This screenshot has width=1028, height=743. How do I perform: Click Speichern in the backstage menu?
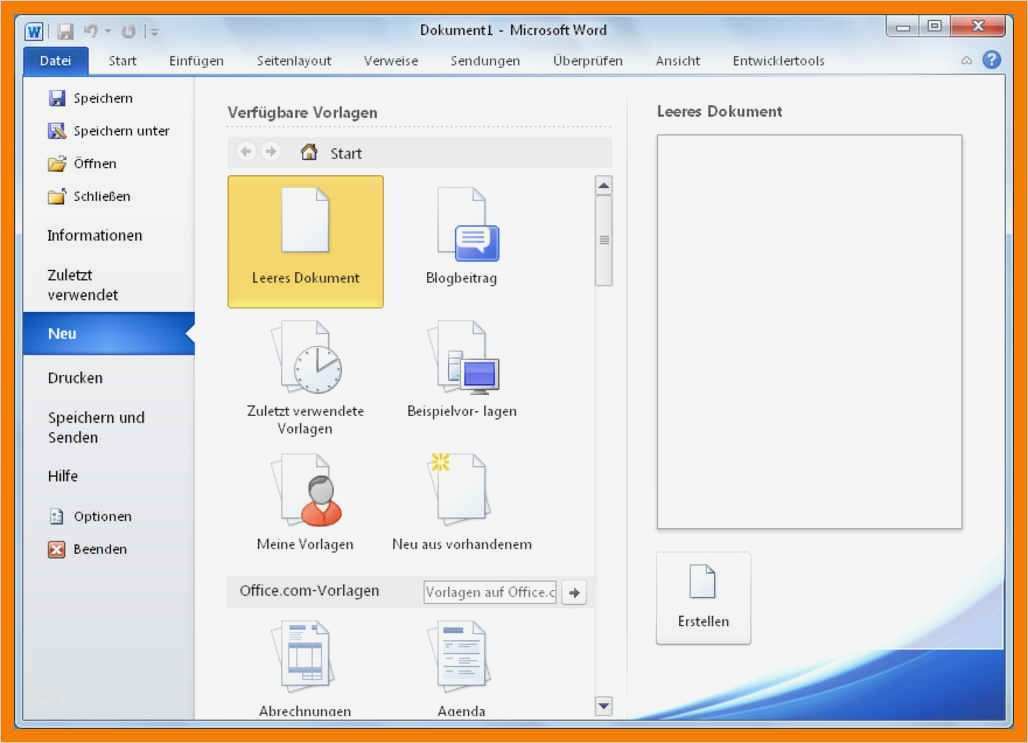click(91, 98)
